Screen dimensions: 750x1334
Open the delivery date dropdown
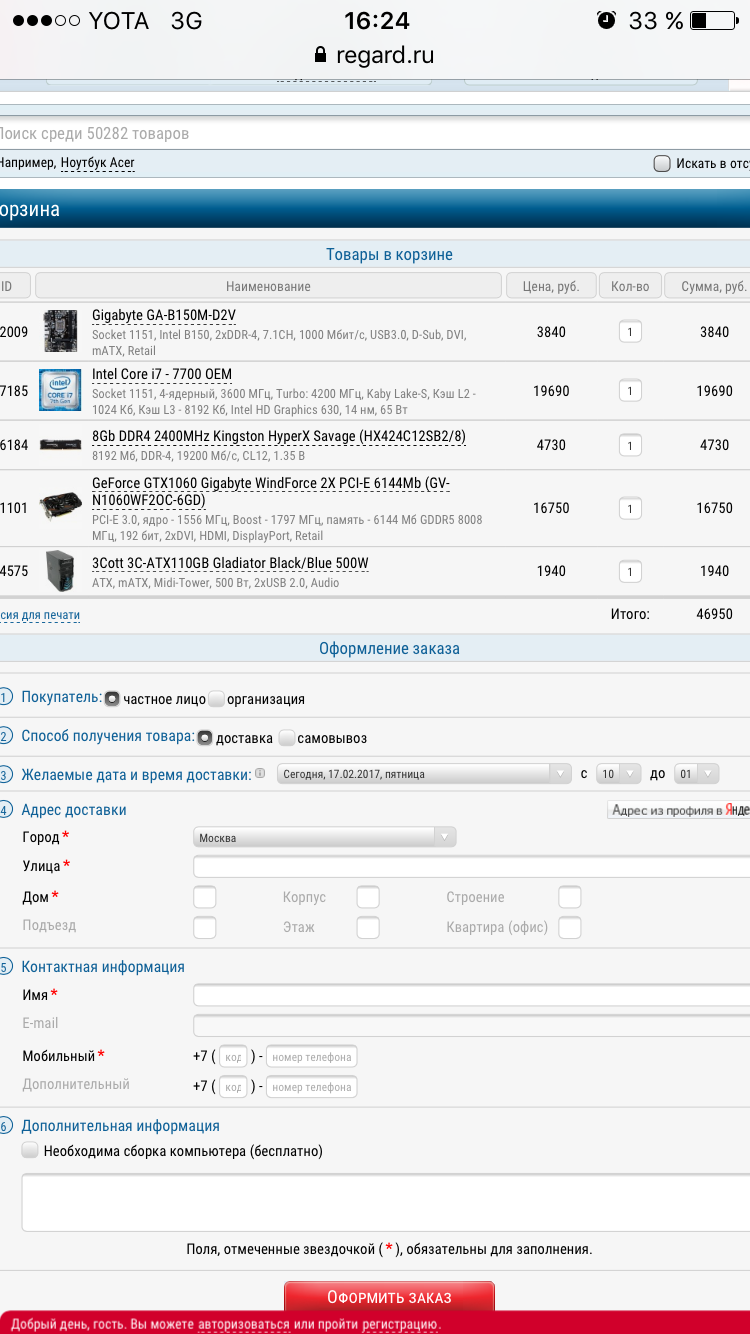[423, 773]
